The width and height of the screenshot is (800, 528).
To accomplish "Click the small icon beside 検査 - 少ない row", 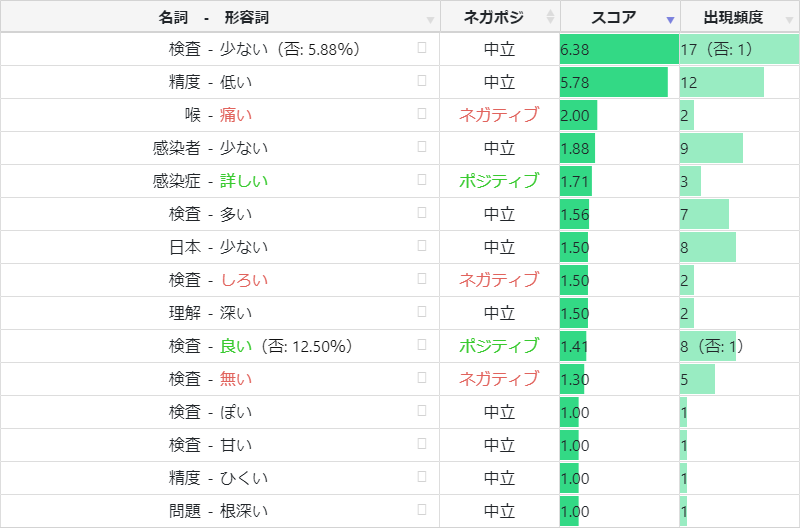I will [422, 48].
